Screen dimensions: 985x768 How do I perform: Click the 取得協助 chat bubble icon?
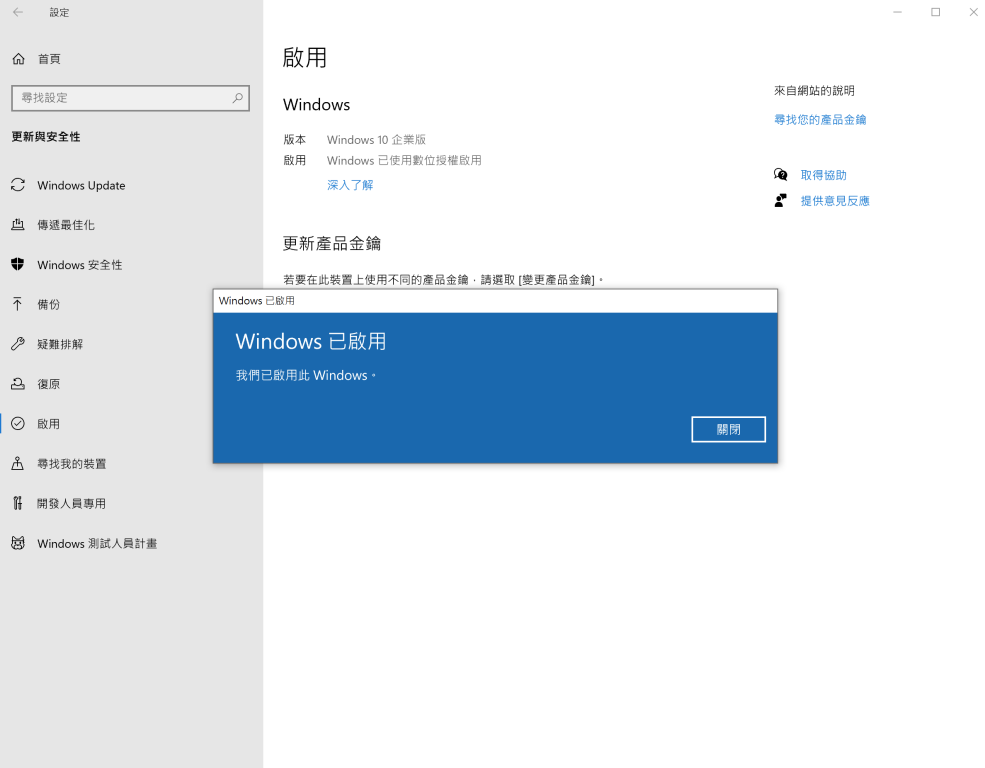[781, 175]
